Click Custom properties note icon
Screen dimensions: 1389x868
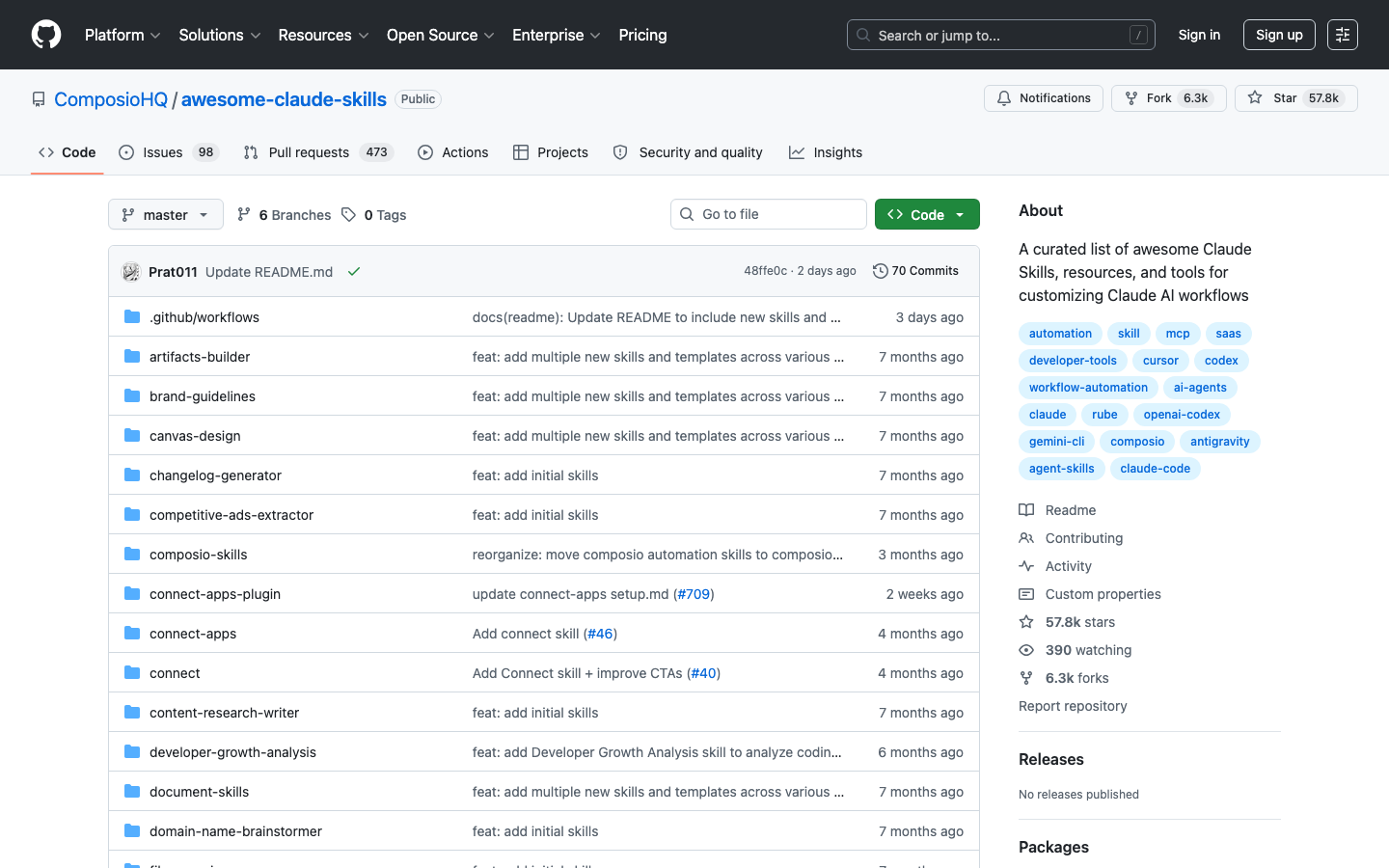point(1026,594)
